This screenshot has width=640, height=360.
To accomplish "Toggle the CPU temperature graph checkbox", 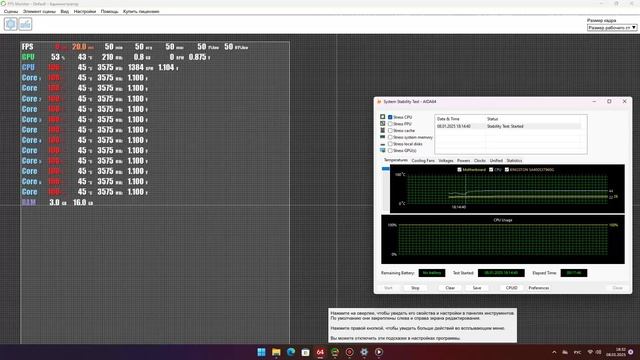I will (491, 169).
